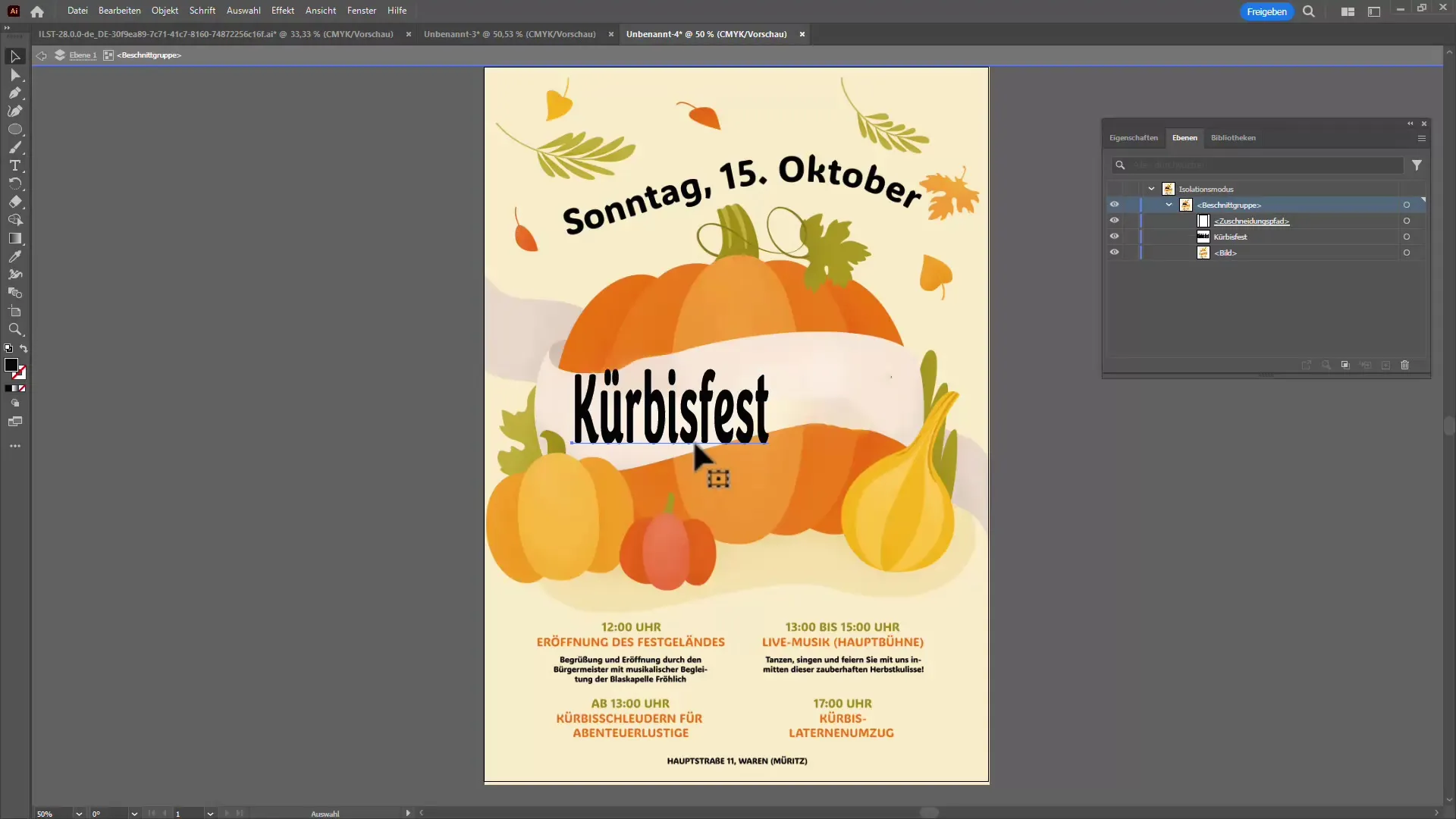Image resolution: width=1456 pixels, height=819 pixels.
Task: Hide the Bild layer
Action: (x=1114, y=253)
